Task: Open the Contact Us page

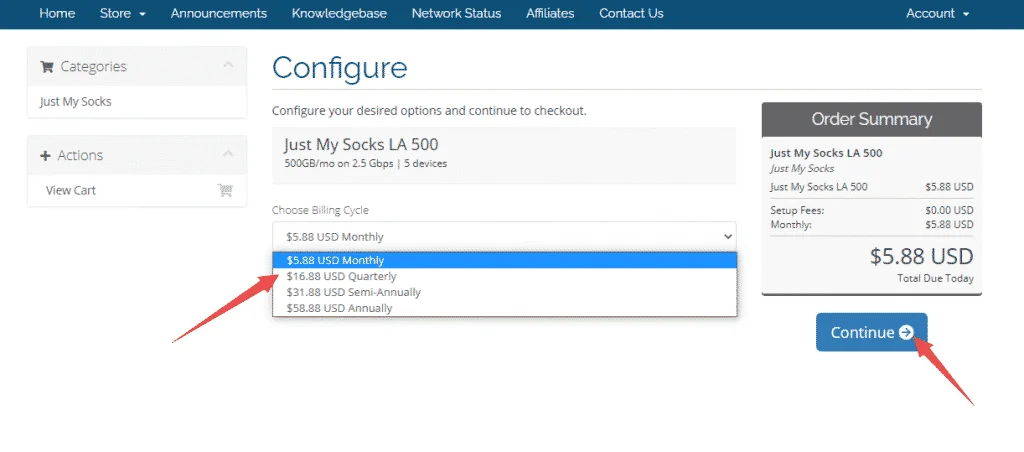Action: click(x=631, y=14)
